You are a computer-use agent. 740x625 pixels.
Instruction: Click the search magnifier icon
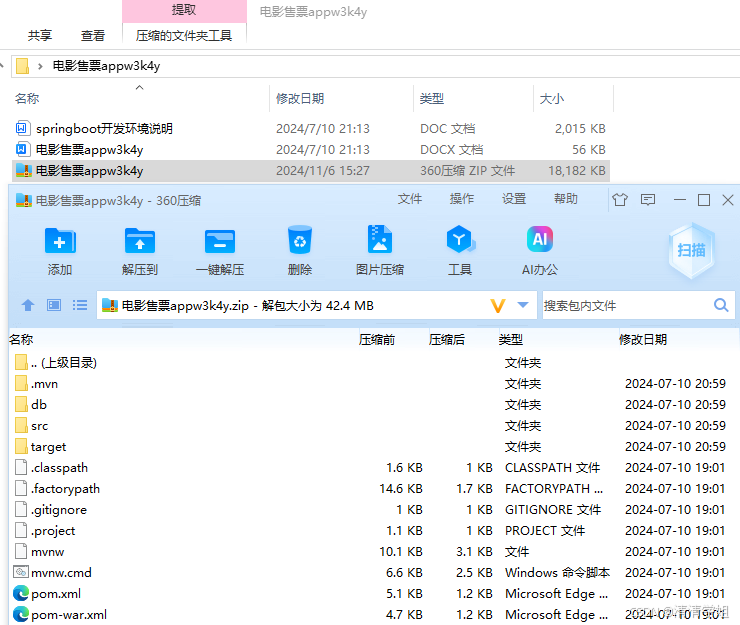pos(721,305)
